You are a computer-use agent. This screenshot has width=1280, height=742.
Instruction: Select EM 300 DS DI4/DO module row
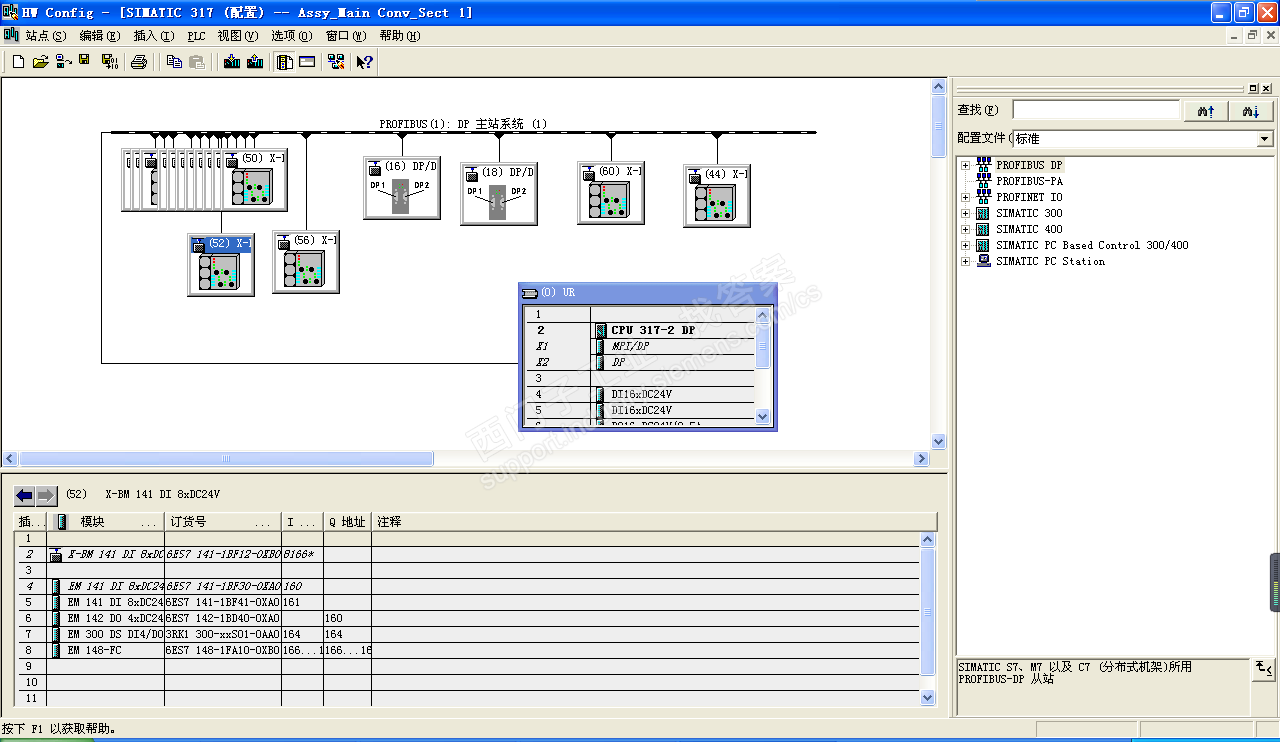click(468, 634)
